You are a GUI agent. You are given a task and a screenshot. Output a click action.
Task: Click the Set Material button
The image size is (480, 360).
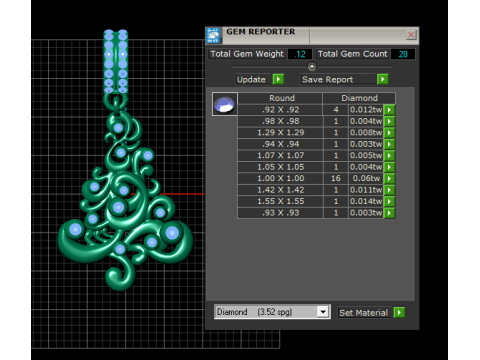pos(364,313)
